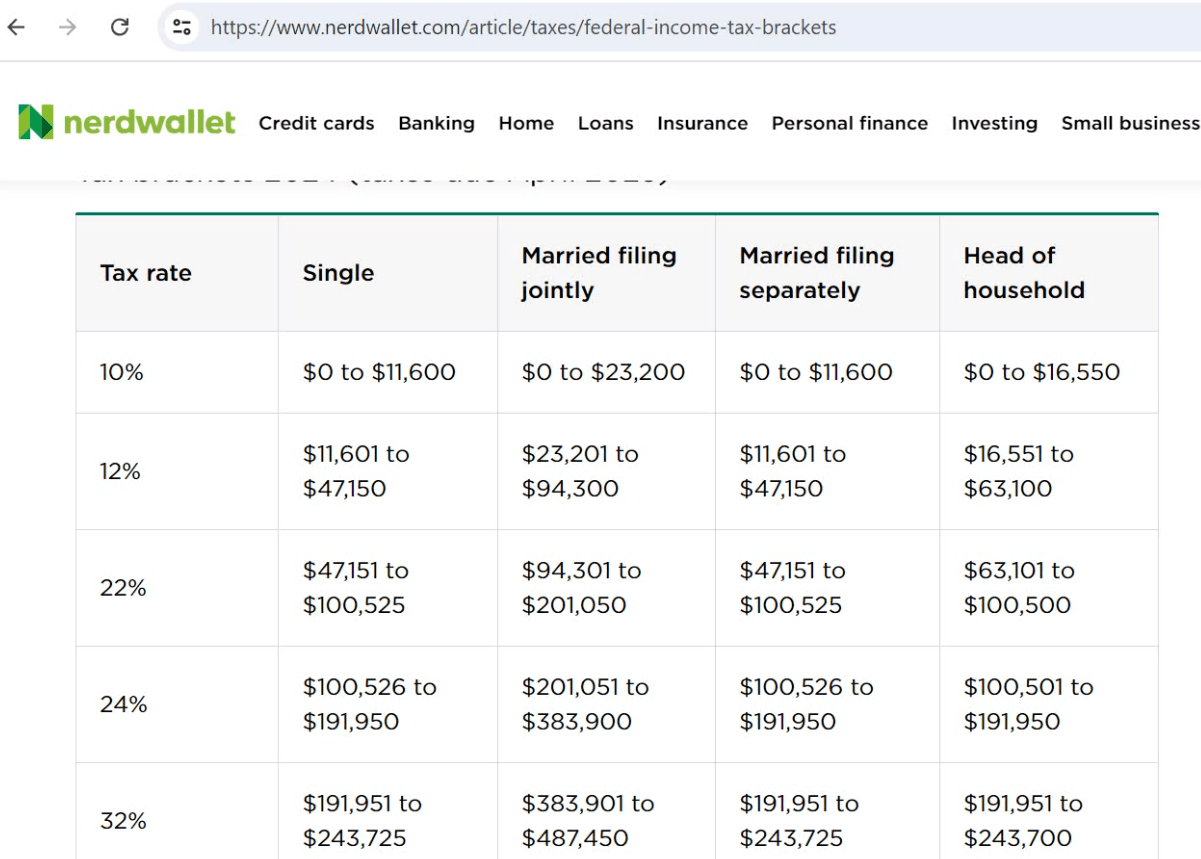Open site information icon in address bar
Image resolution: width=1201 pixels, height=859 pixels.
(181, 27)
